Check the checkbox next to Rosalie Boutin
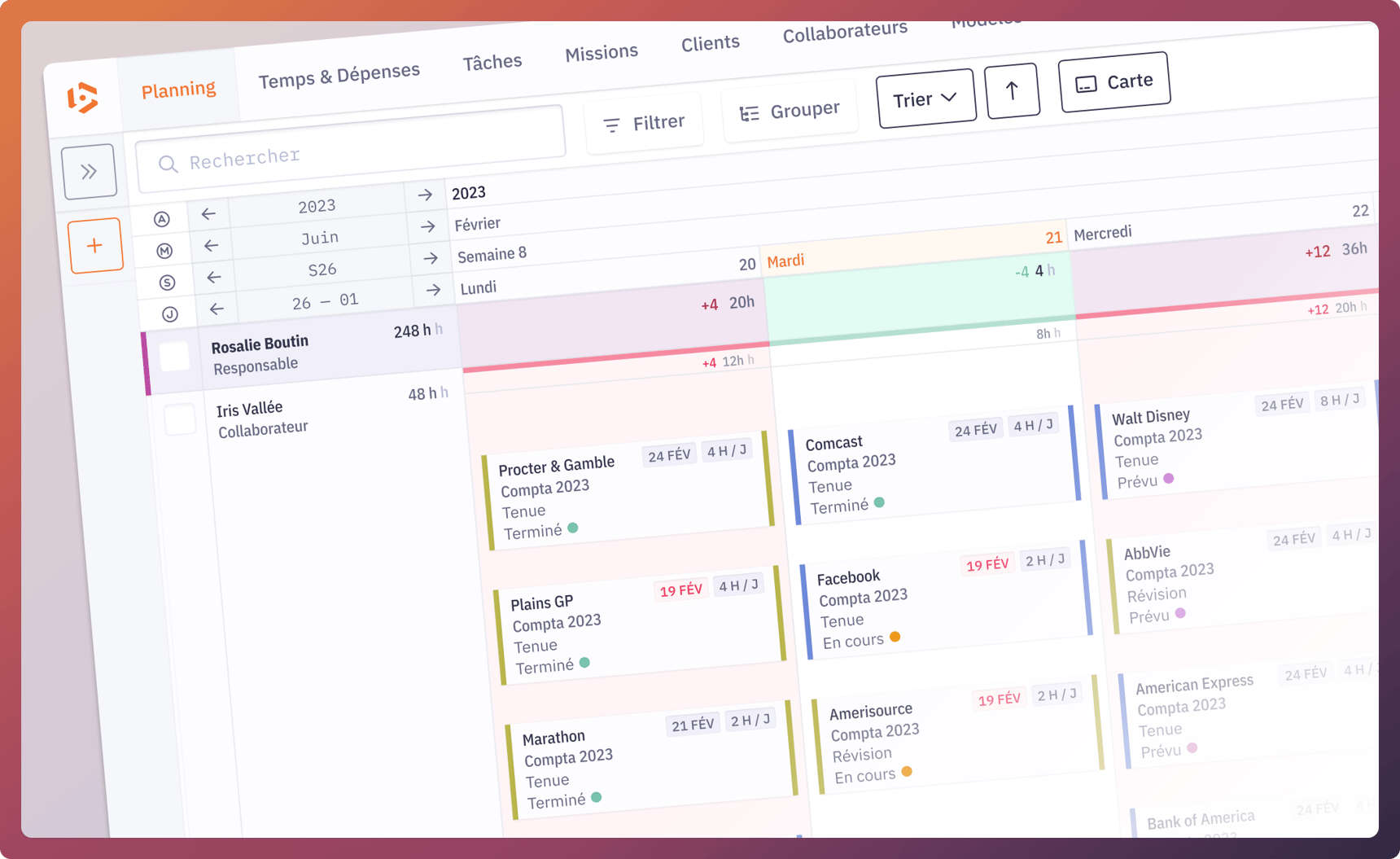This screenshot has width=1400, height=859. click(174, 354)
